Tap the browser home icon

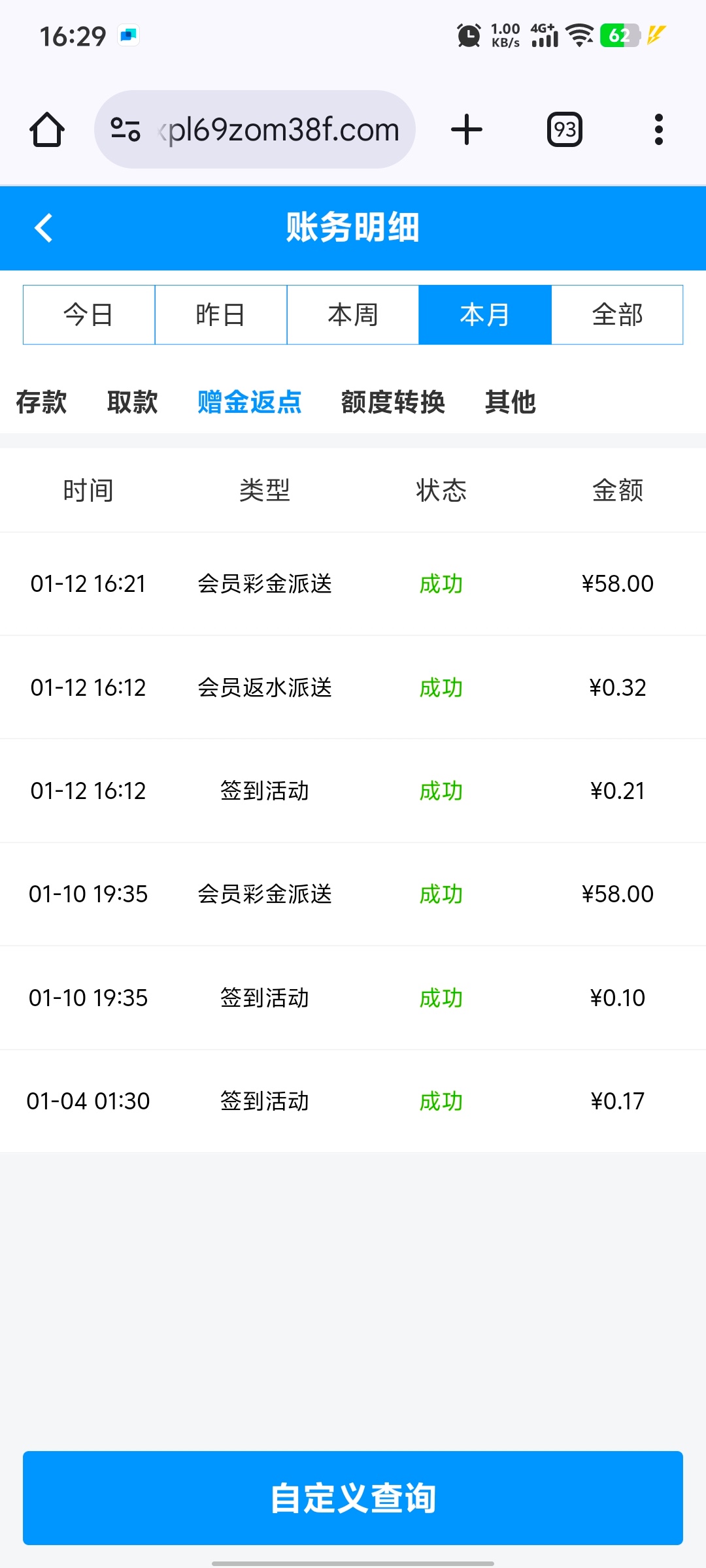[x=47, y=129]
